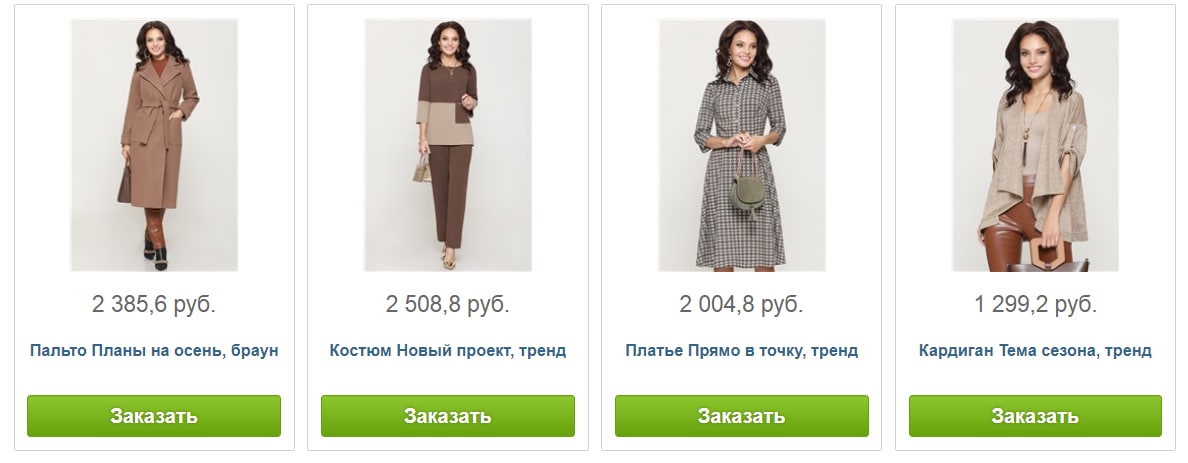Click Заказать under the plaid dress
Viewport: 1188px width, 463px height.
coord(742,416)
